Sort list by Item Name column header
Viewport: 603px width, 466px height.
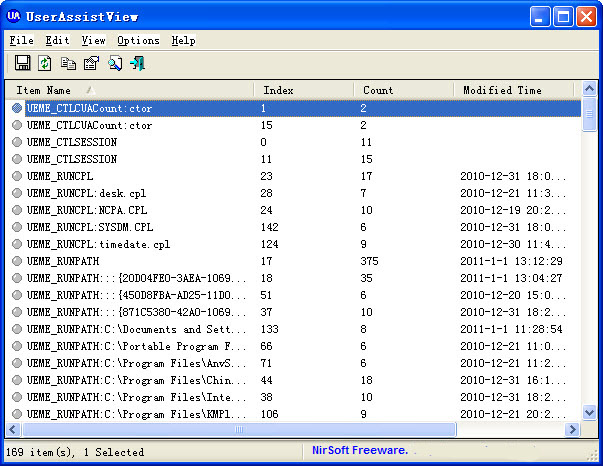(x=130, y=90)
